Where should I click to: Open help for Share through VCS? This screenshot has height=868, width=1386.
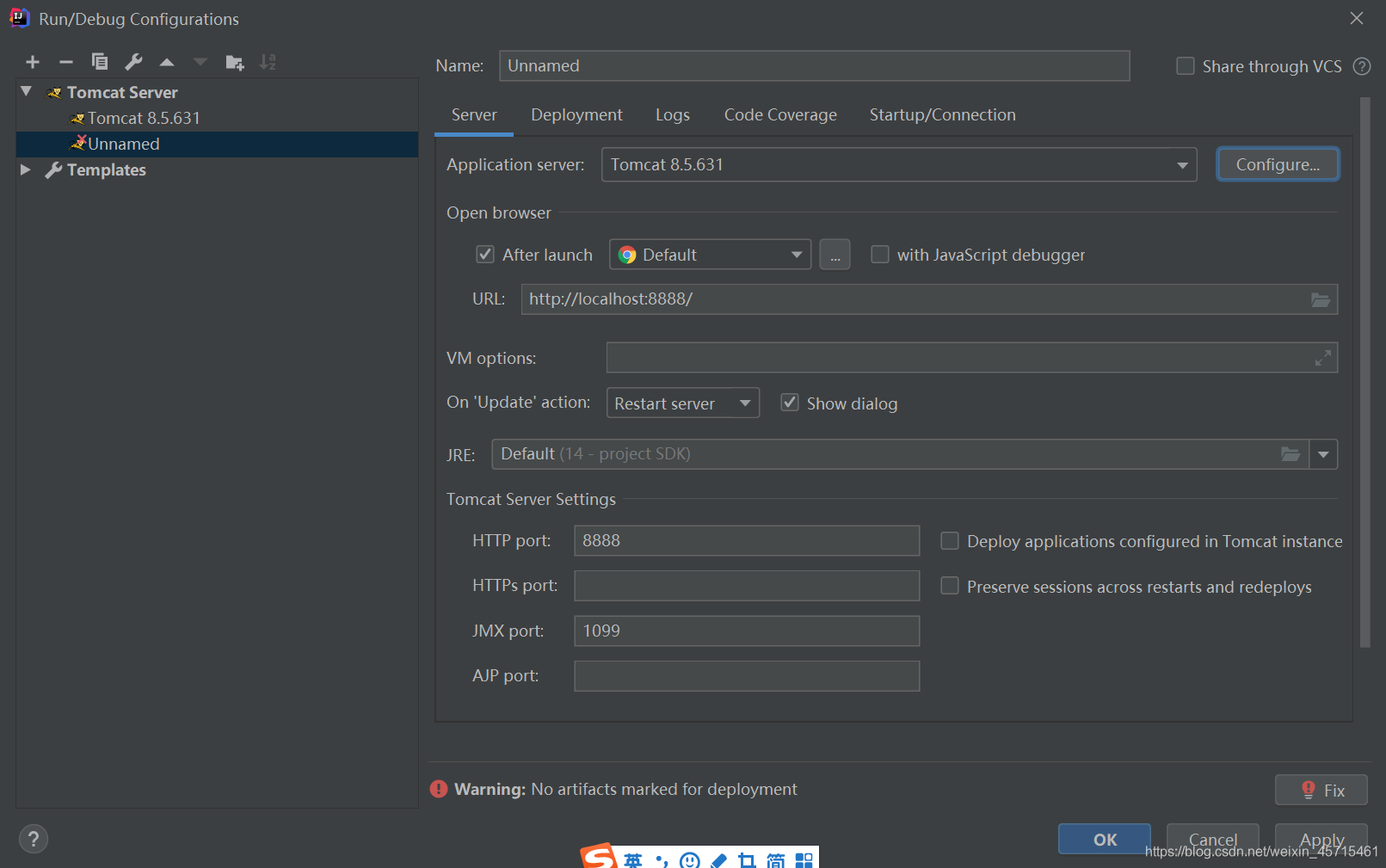[x=1362, y=66]
